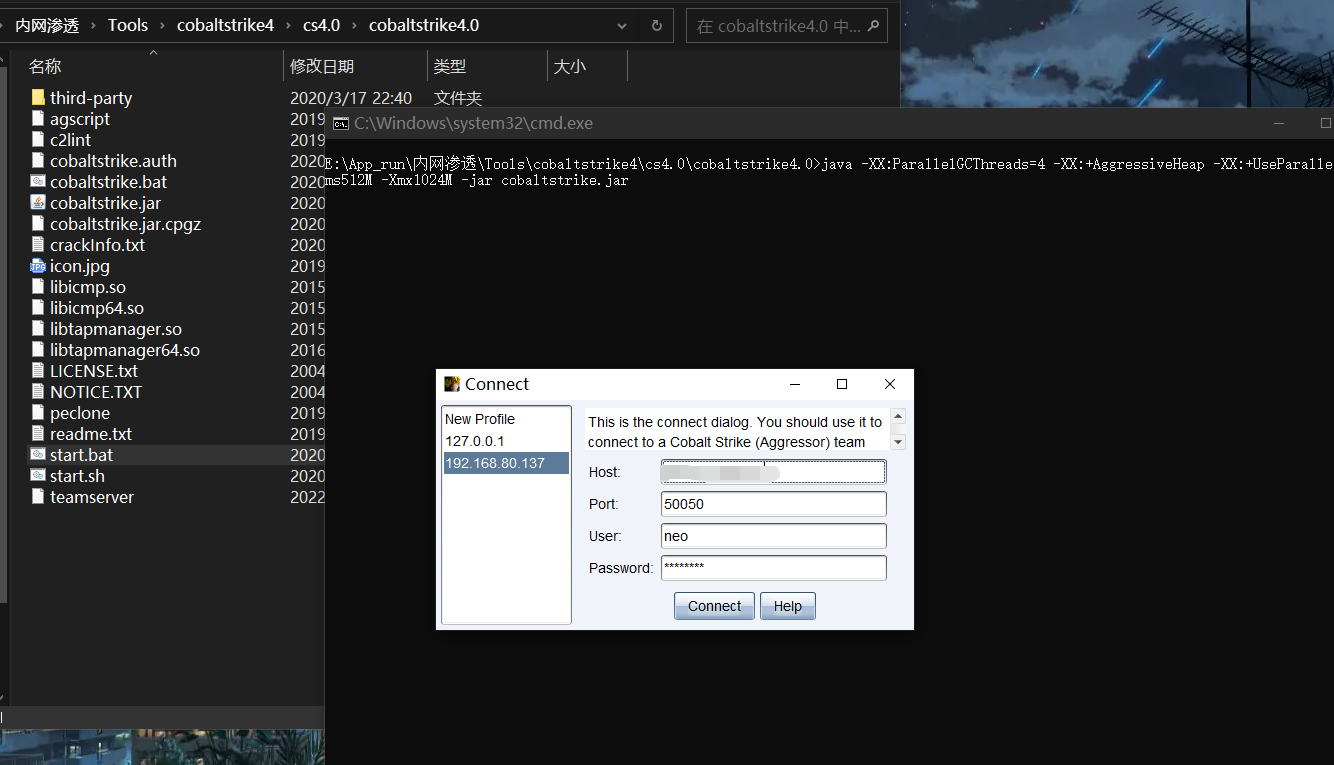1334x765 pixels.
Task: Select the libicmp64.so file name
Action: click(x=97, y=308)
